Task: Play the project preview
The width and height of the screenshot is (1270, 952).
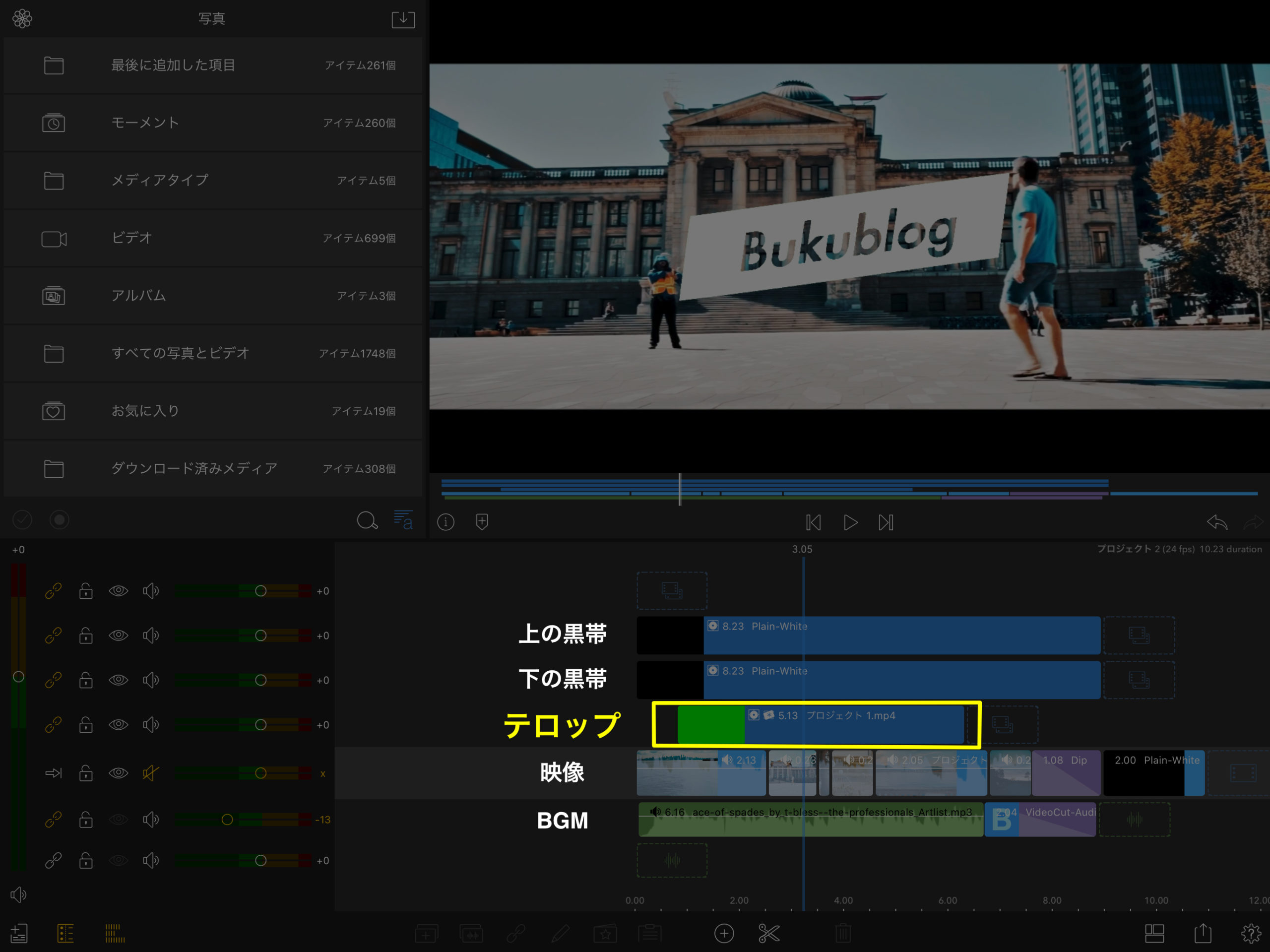Action: pyautogui.click(x=850, y=522)
